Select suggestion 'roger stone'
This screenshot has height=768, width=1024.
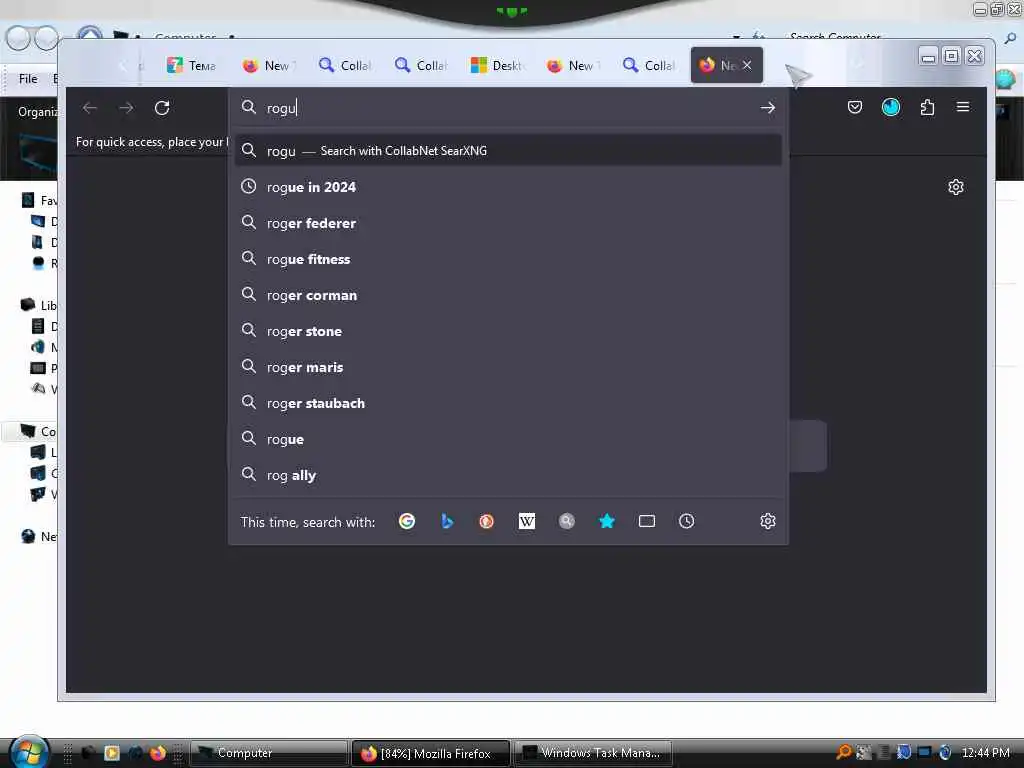pos(508,331)
